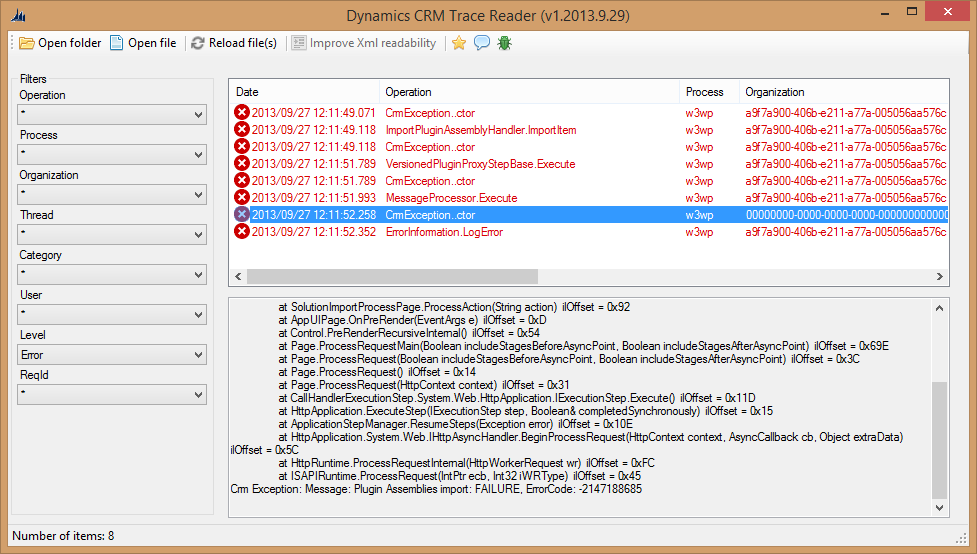This screenshot has height=554, width=977.
Task: Click the Open file toolbar button
Action: [x=143, y=43]
